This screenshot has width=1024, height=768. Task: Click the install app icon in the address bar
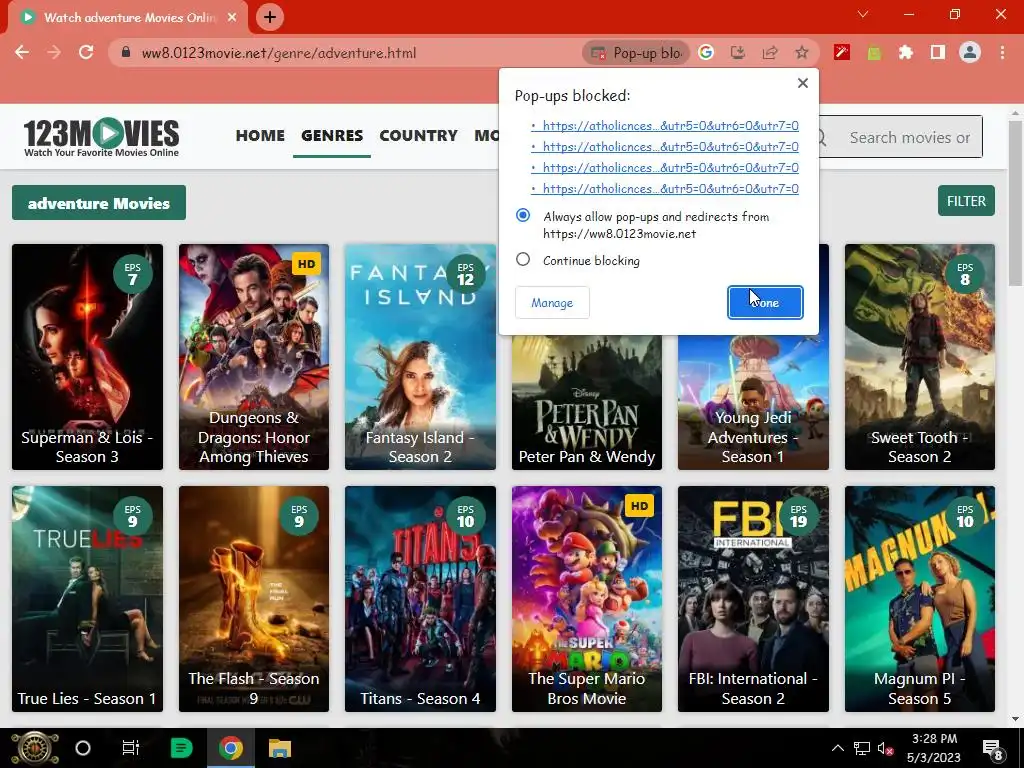[738, 52]
